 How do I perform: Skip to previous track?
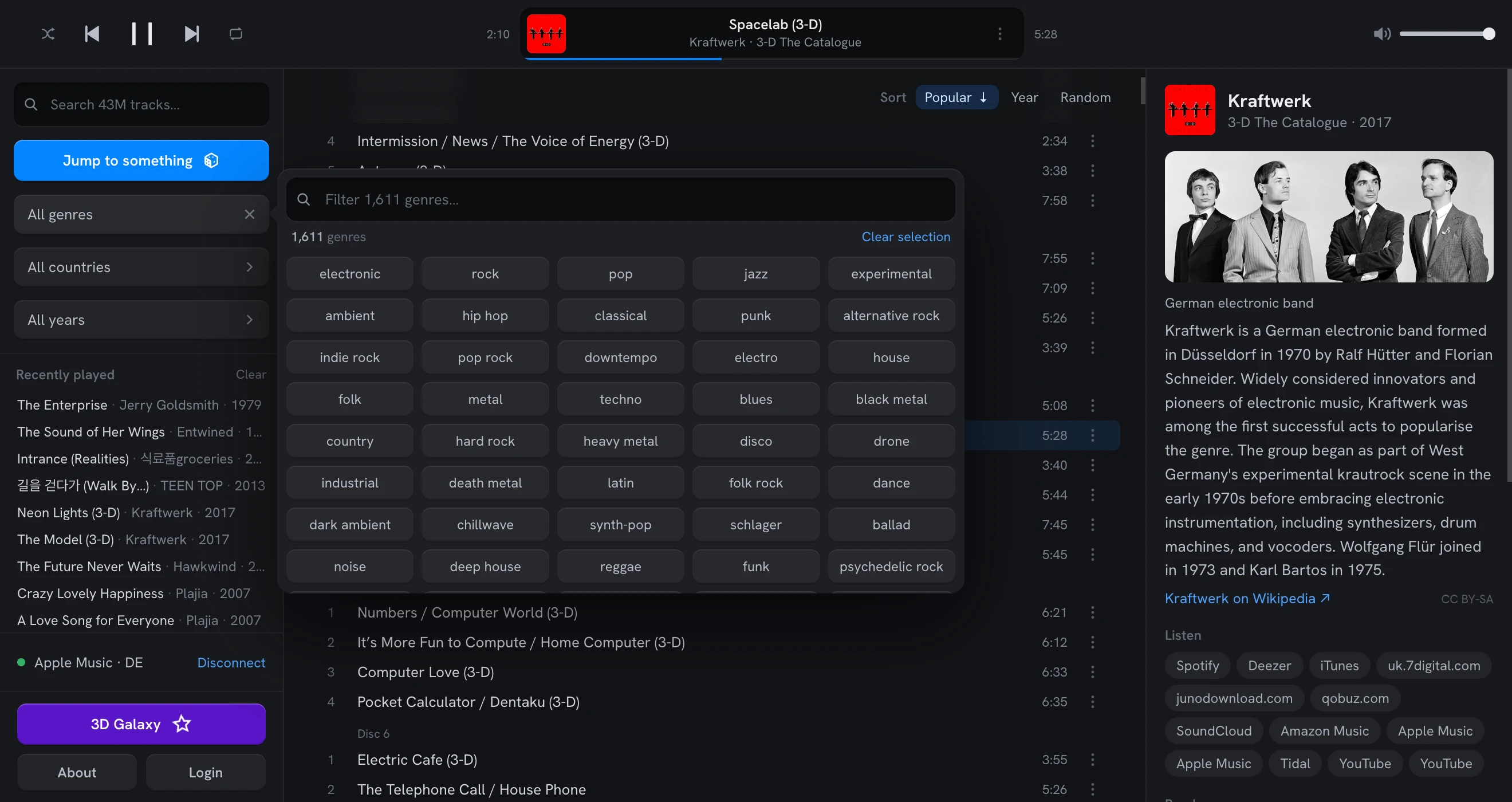coord(92,34)
